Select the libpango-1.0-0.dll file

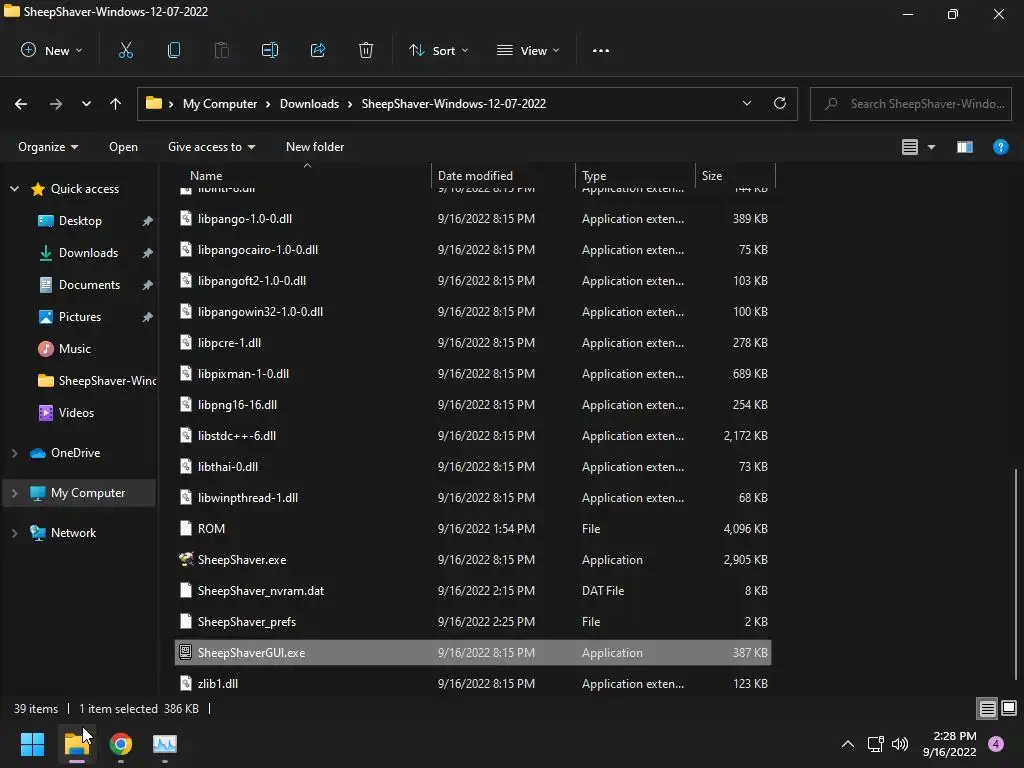pyautogui.click(x=473, y=219)
